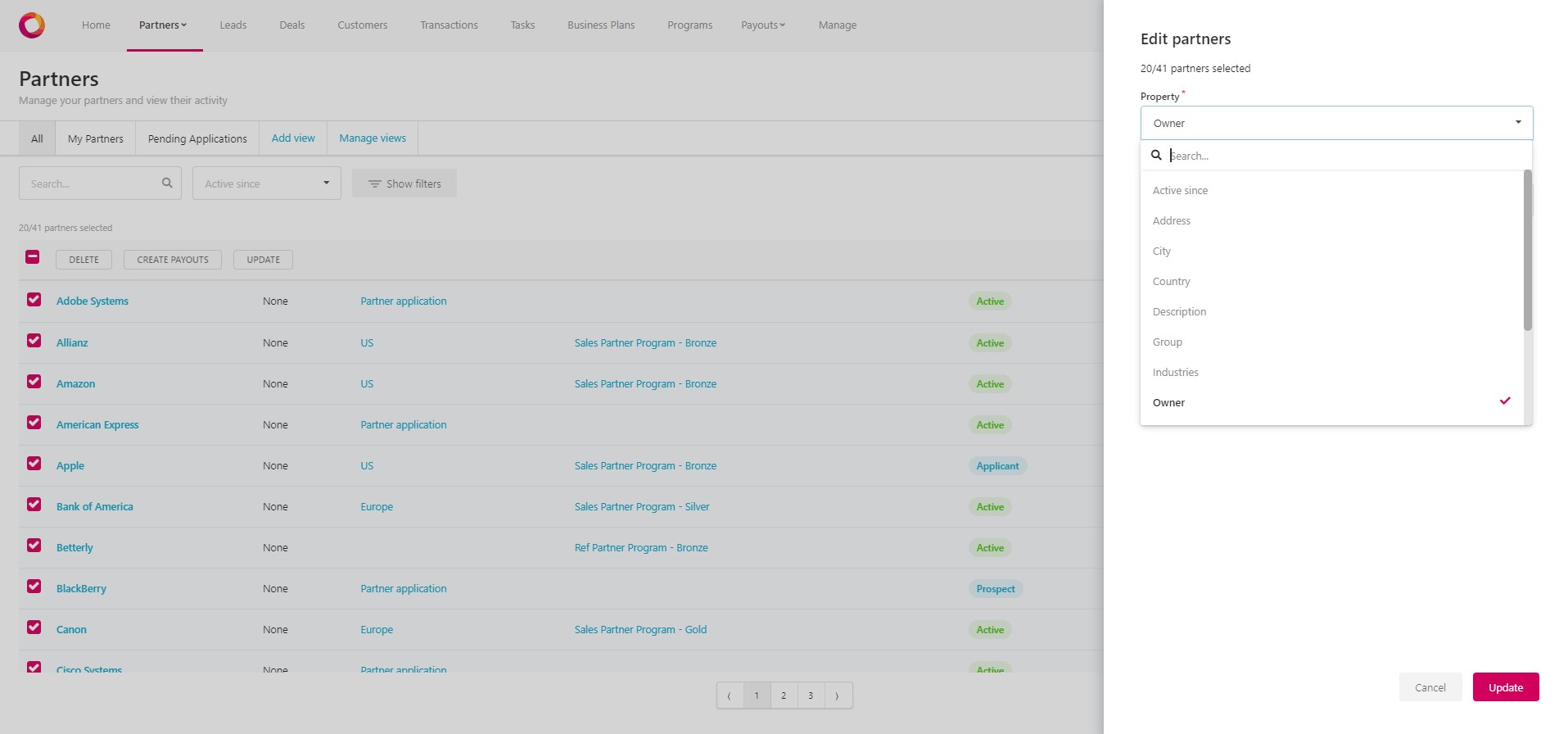
Task: Click the pink Update button
Action: click(x=1506, y=687)
